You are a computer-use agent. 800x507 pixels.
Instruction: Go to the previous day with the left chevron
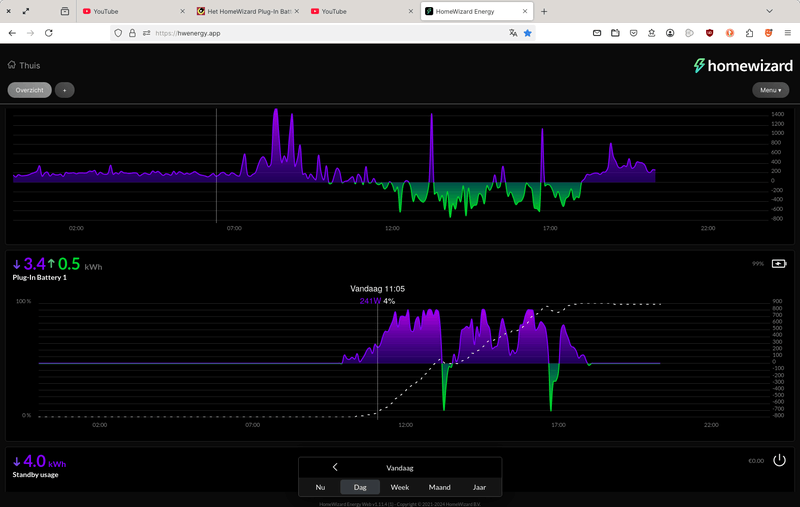pyautogui.click(x=335, y=467)
